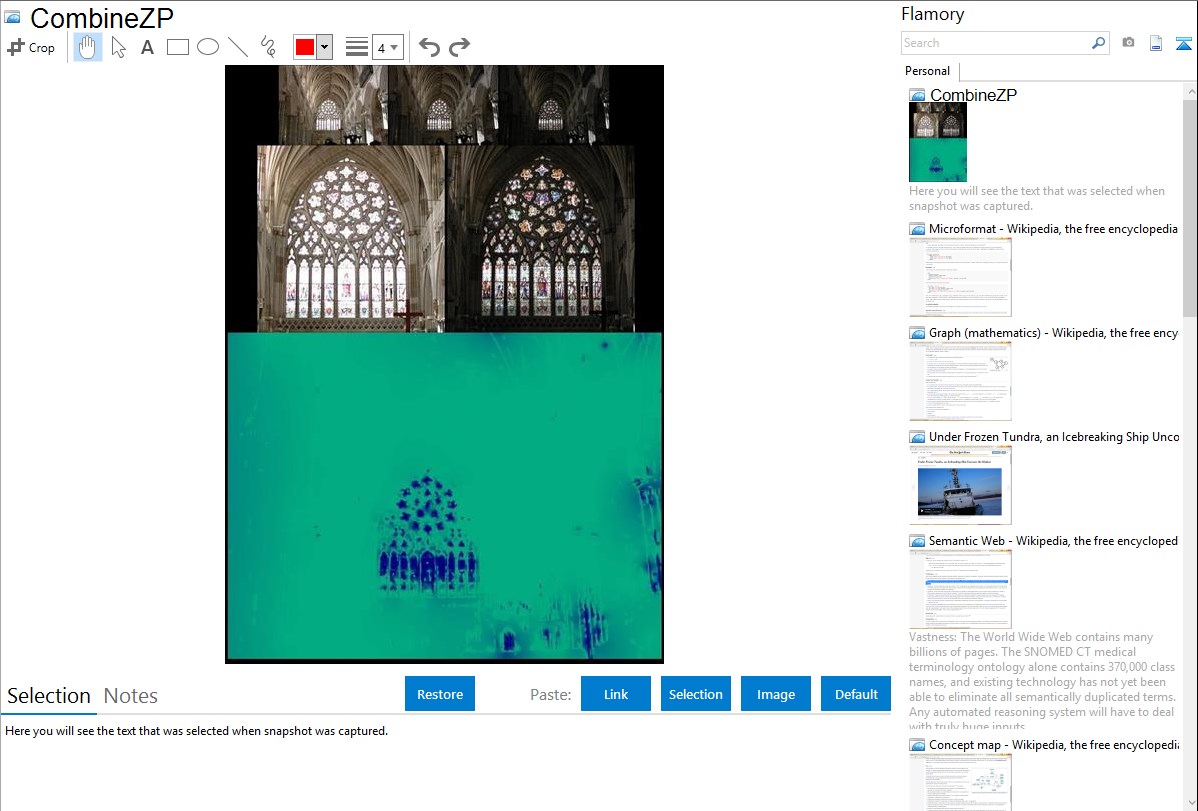Click the selected text description line
The image size is (1198, 811).
point(196,731)
